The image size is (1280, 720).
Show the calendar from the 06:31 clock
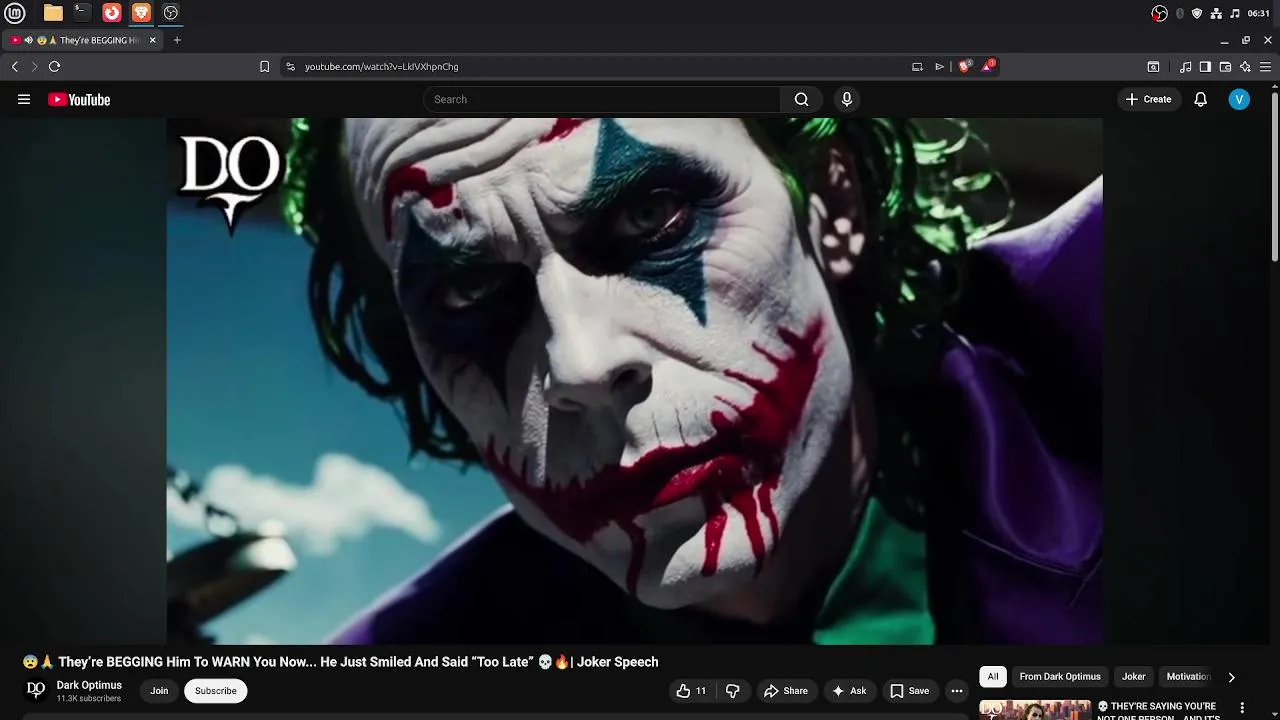pos(1259,13)
